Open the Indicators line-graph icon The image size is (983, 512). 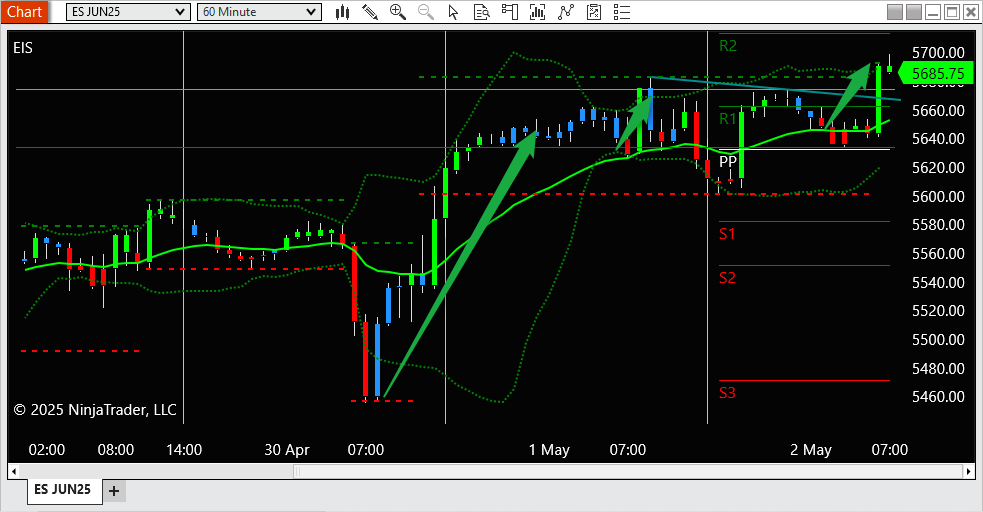(x=566, y=12)
